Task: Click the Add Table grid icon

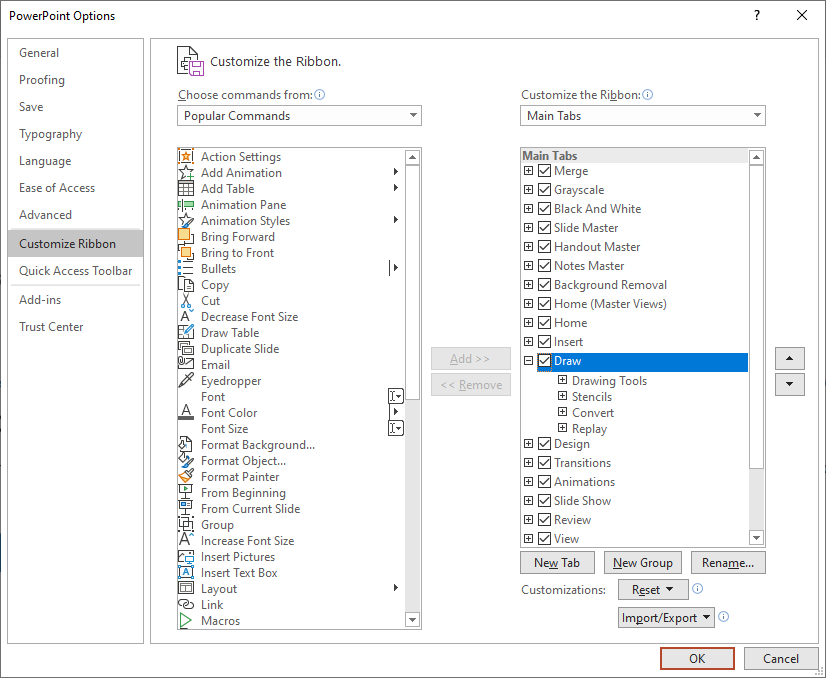Action: click(185, 189)
